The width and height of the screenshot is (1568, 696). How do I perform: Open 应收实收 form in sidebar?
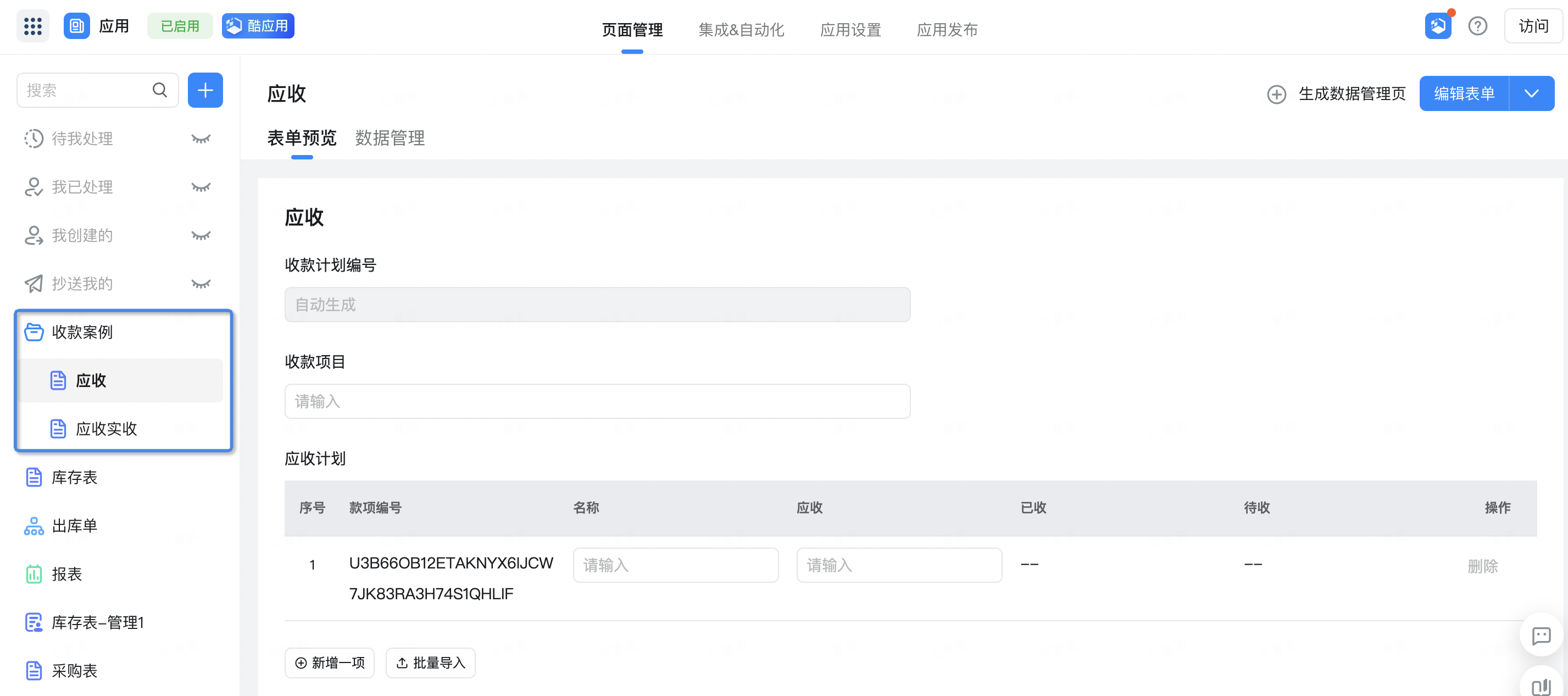pyautogui.click(x=106, y=429)
